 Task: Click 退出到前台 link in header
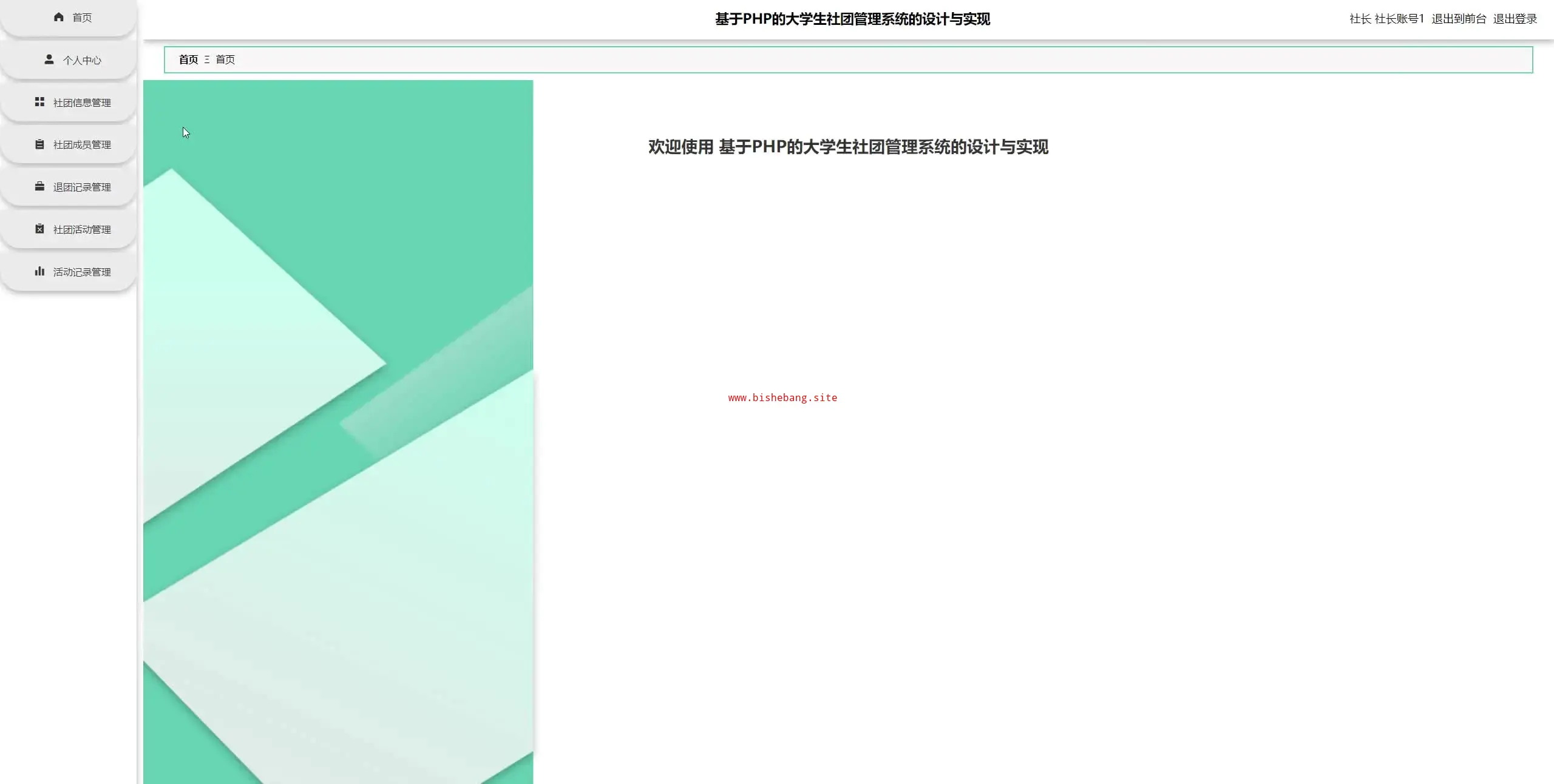pos(1459,19)
